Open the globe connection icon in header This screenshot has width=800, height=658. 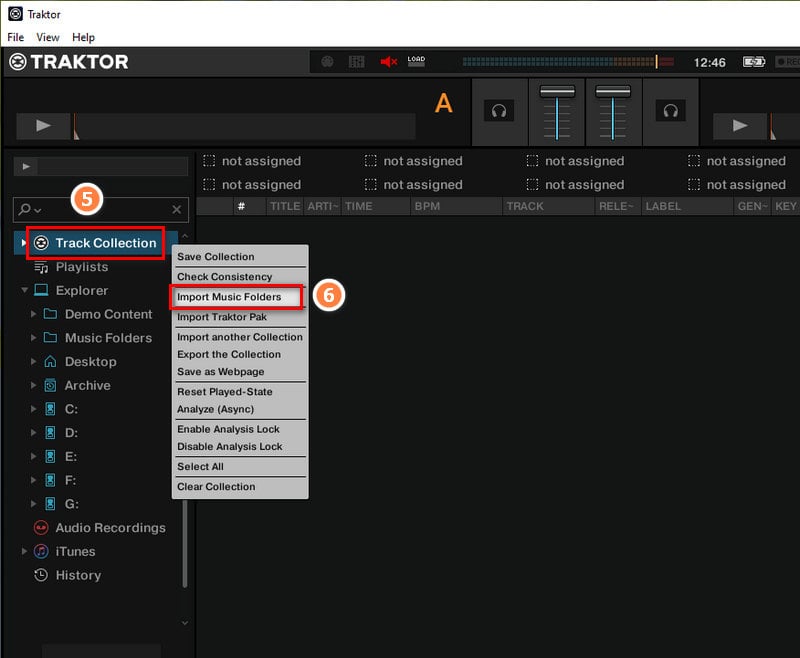click(327, 62)
